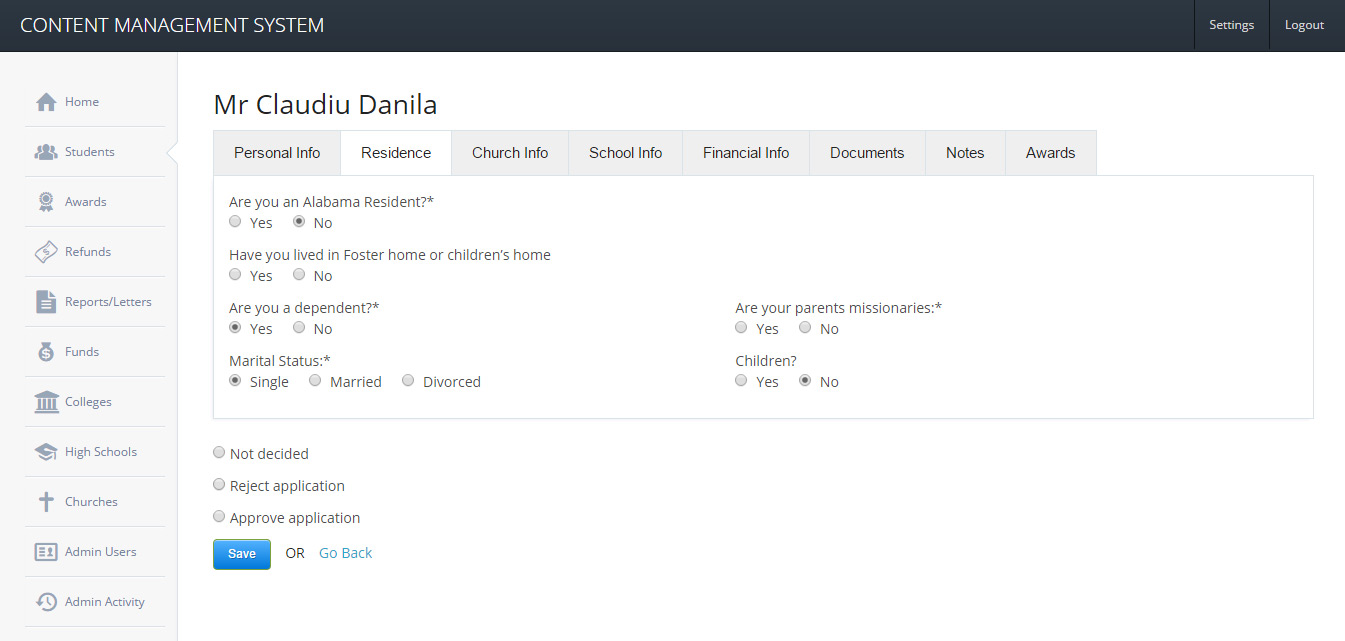Open Students via the people icon
The image size is (1345, 641).
(x=46, y=152)
